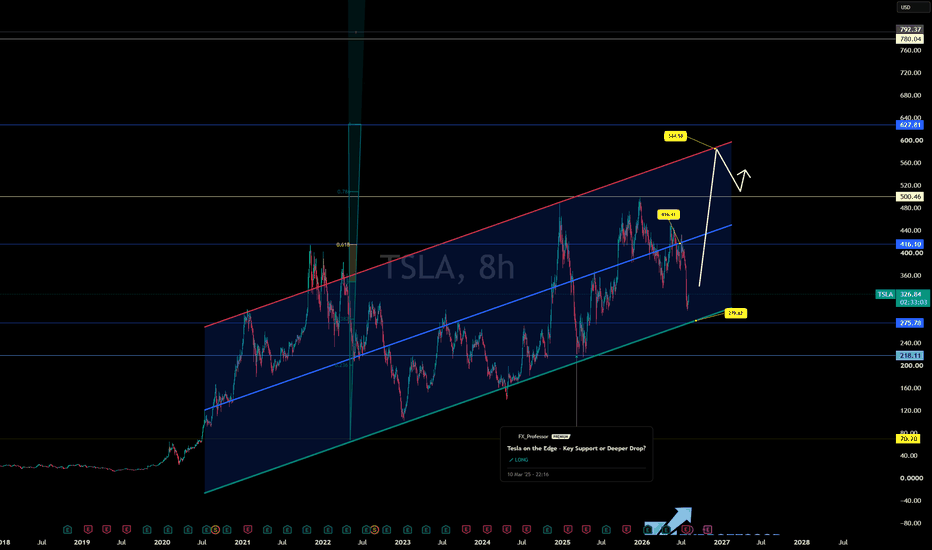Viewport: 932px width, 550px height.
Task: Select the 0.786 Fibonacci level label
Action: [343, 192]
